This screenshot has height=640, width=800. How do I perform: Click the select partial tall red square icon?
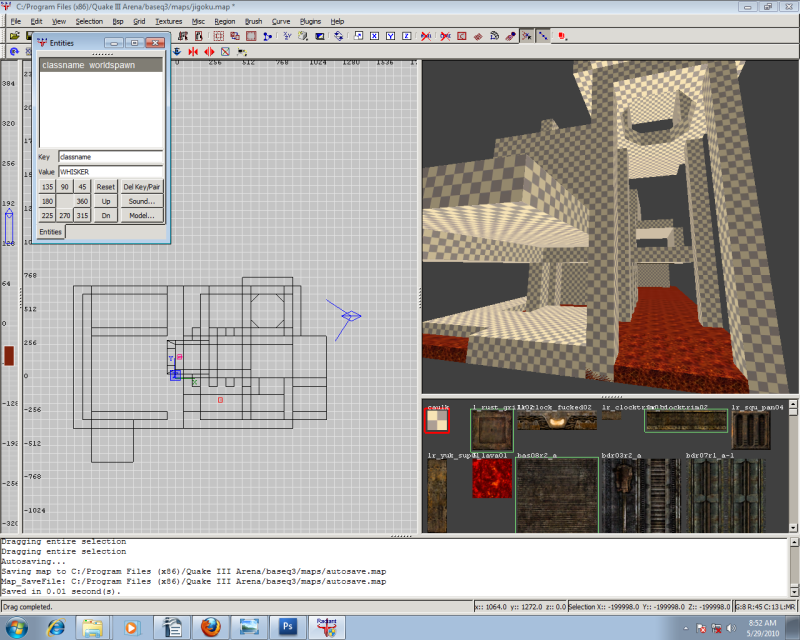251,36
